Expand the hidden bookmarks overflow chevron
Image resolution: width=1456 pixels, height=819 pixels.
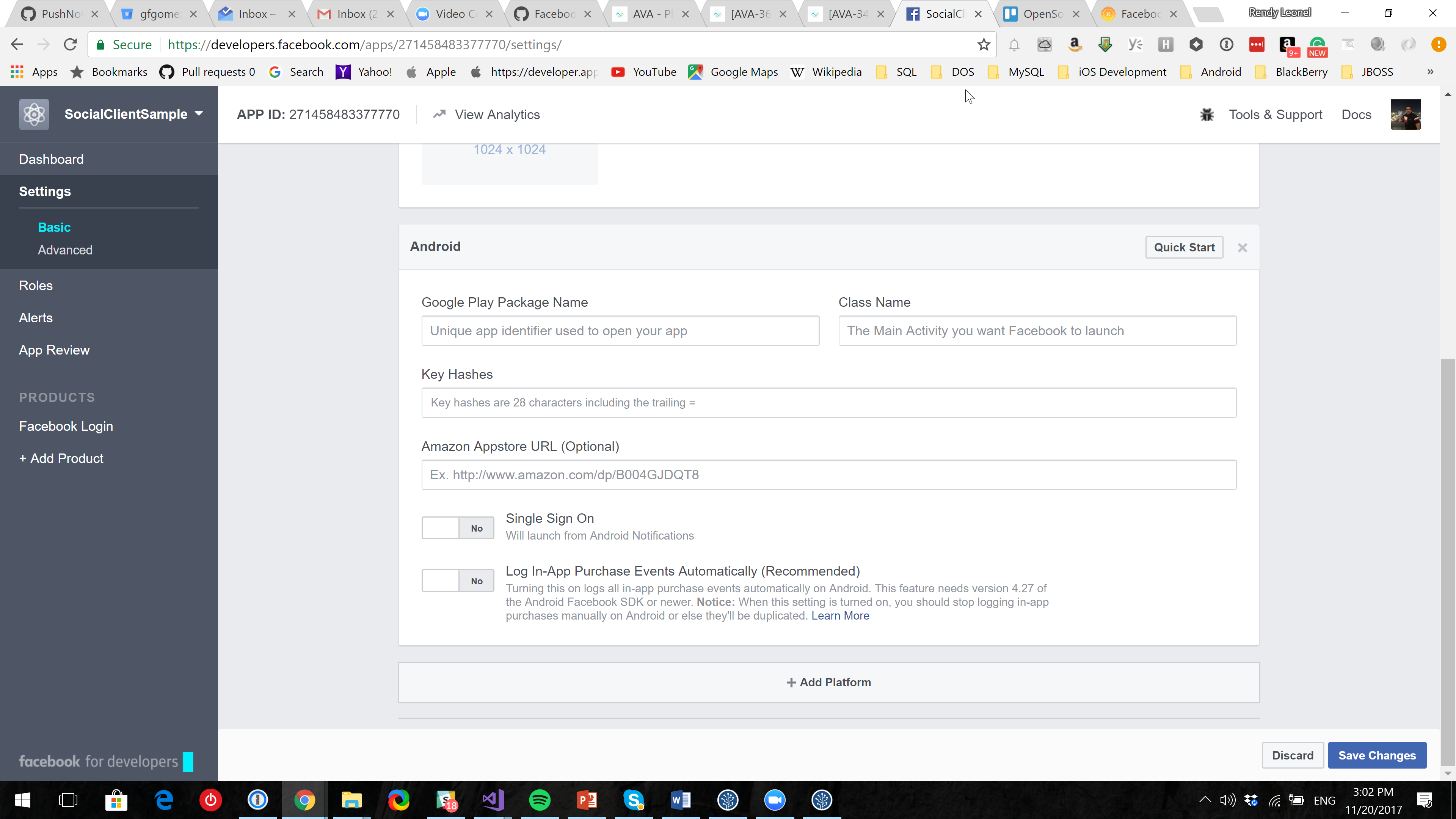tap(1430, 72)
